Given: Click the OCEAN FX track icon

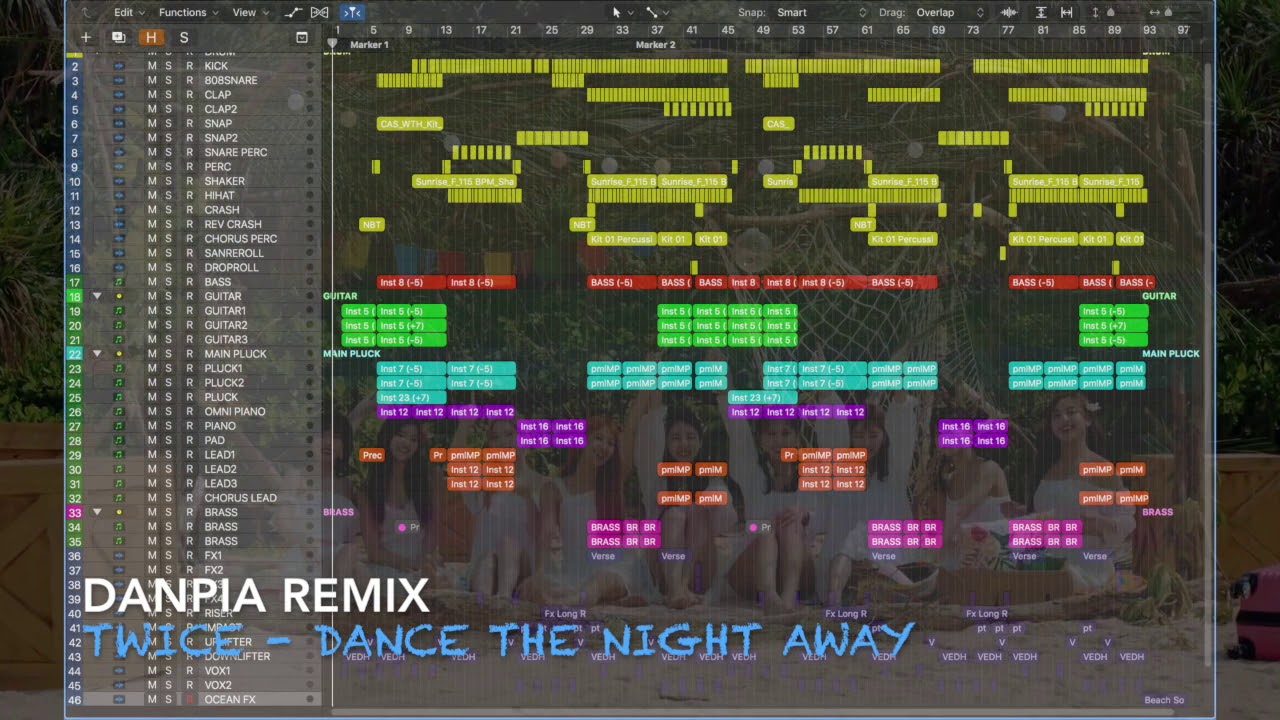Looking at the screenshot, I should 119,699.
